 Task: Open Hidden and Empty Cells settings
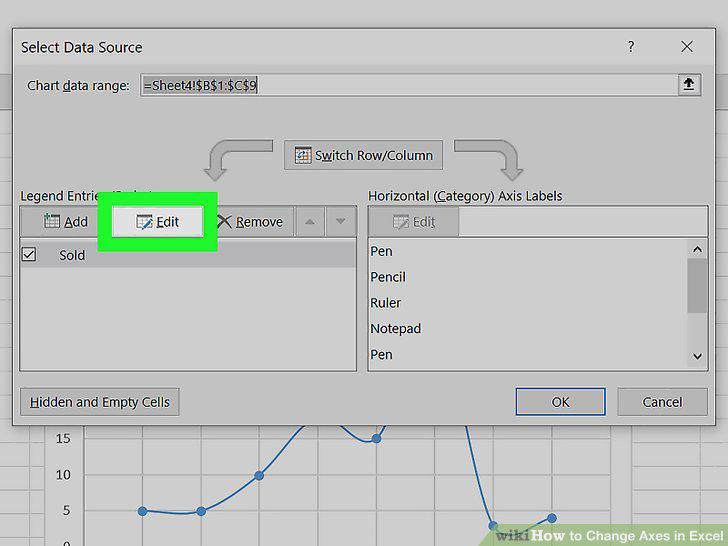100,402
